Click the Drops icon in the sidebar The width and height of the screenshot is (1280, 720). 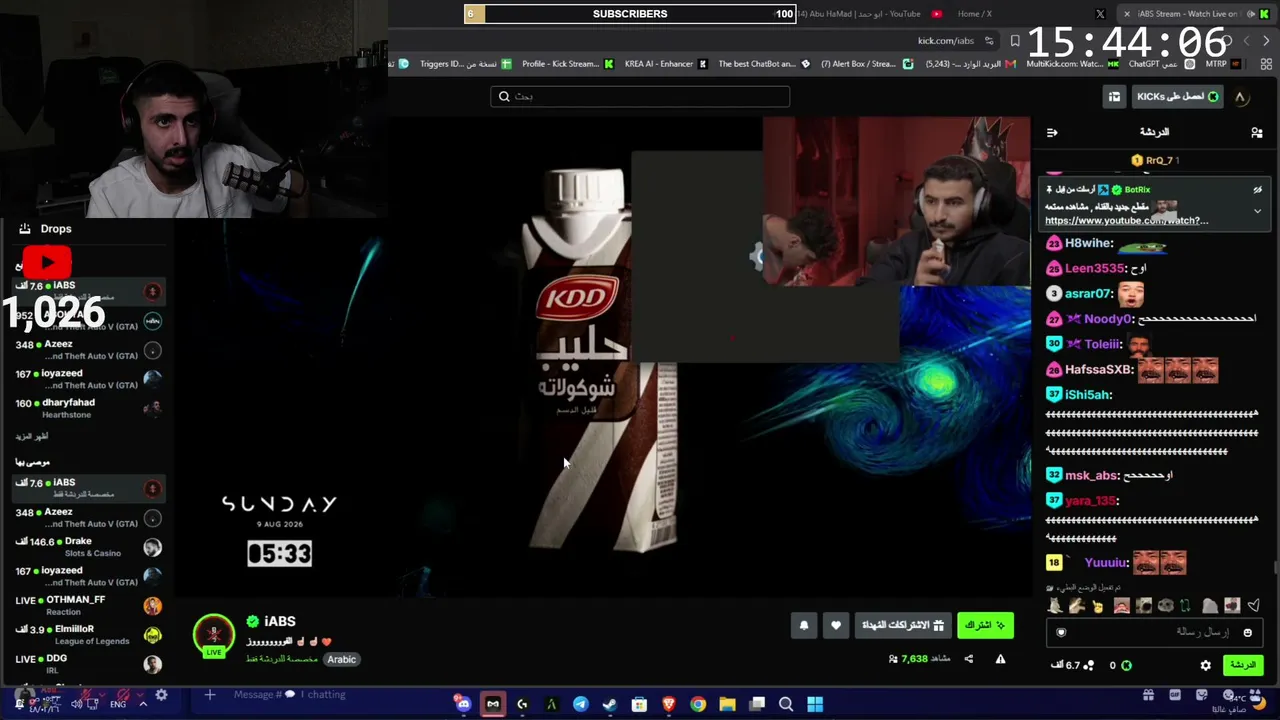tap(24, 229)
